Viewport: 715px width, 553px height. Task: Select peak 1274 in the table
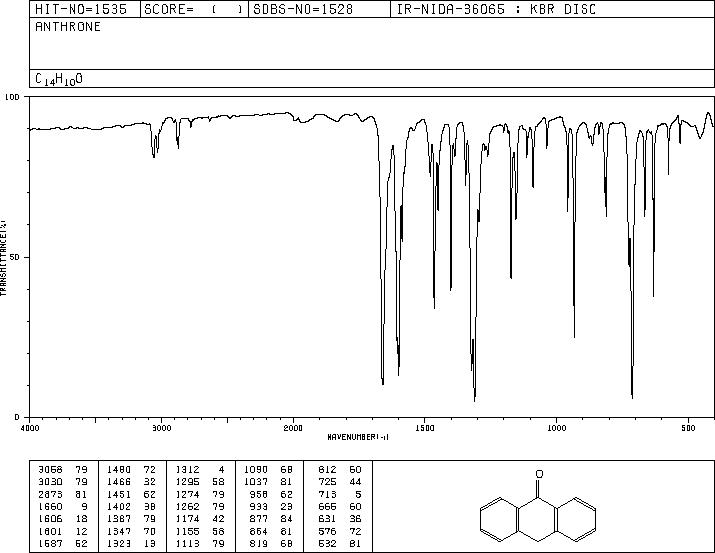click(187, 494)
